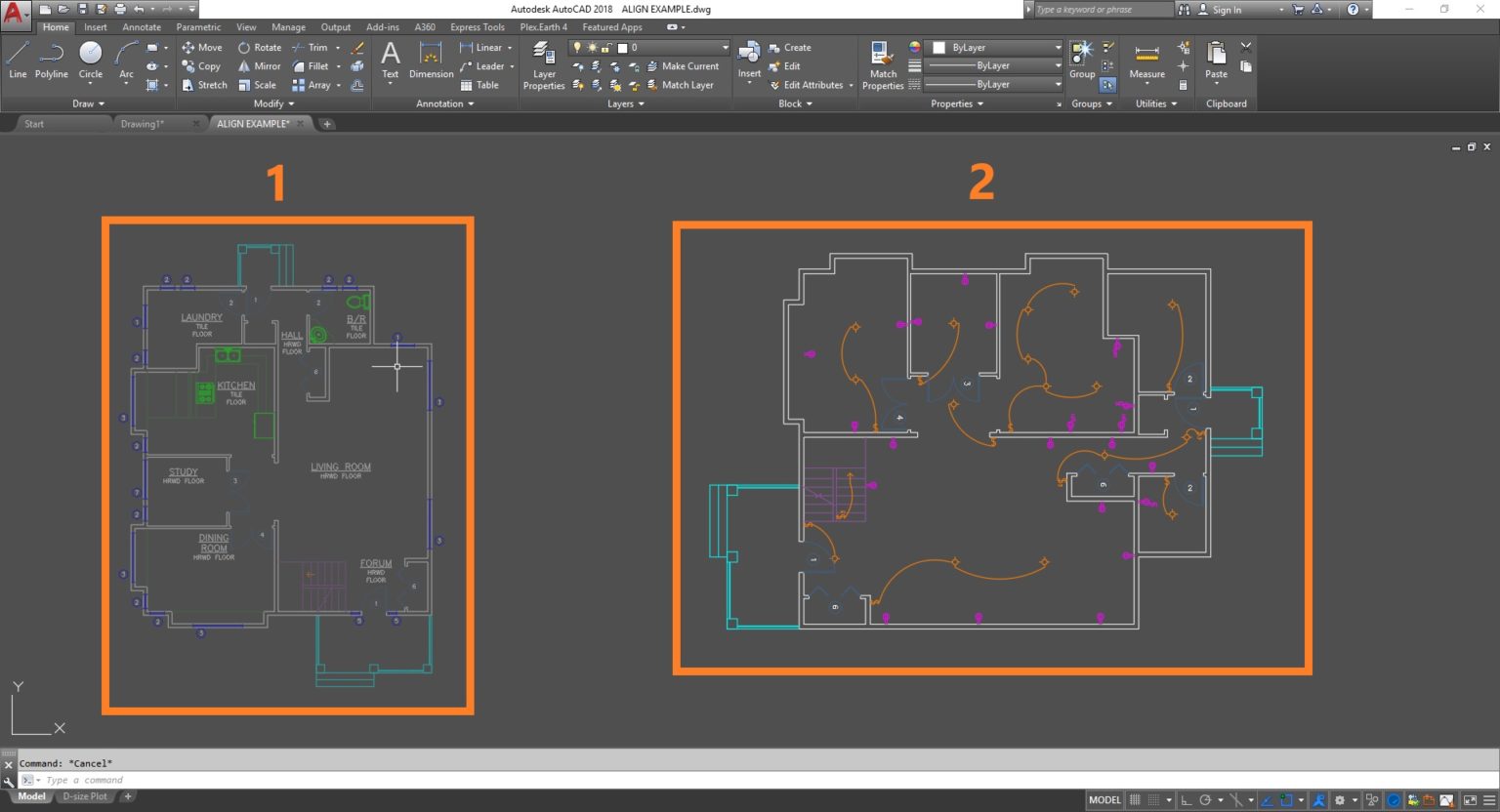The width and height of the screenshot is (1500, 812).
Task: Toggle polar tracking in status bar
Action: pyautogui.click(x=1206, y=800)
